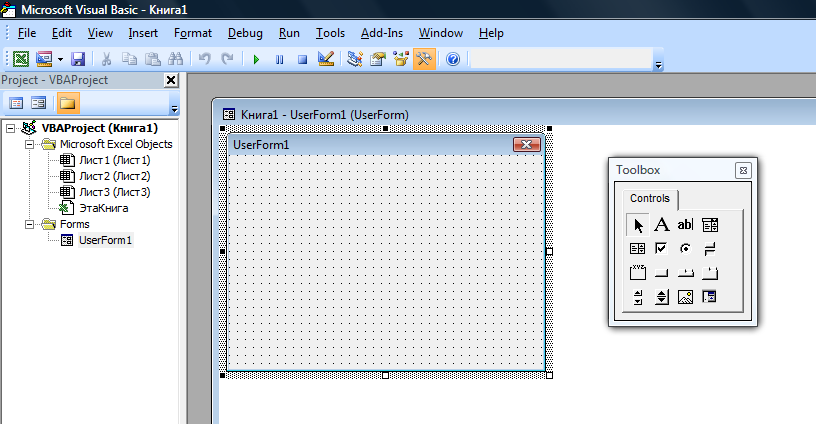The image size is (816, 424).
Task: Open the Edit menu
Action: coord(61,33)
